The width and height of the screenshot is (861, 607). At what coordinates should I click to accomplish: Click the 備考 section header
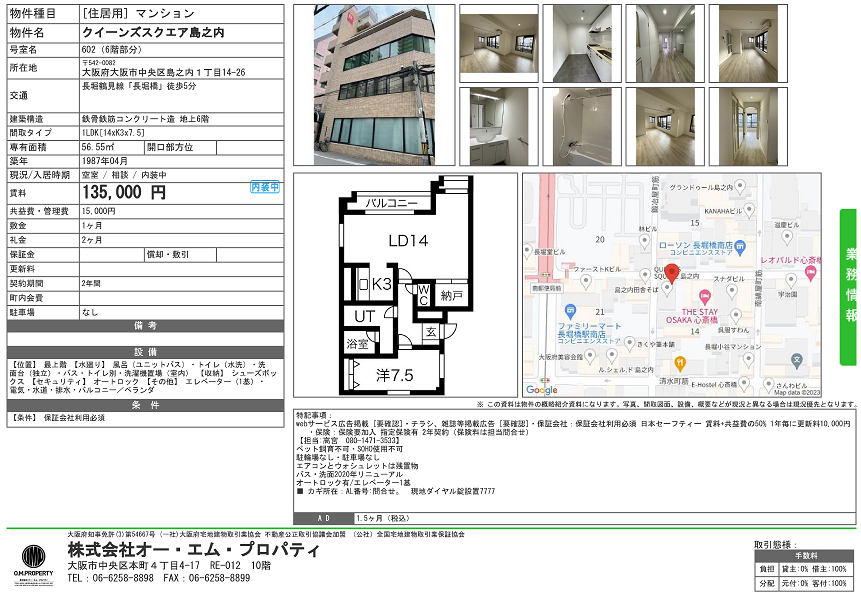[146, 326]
